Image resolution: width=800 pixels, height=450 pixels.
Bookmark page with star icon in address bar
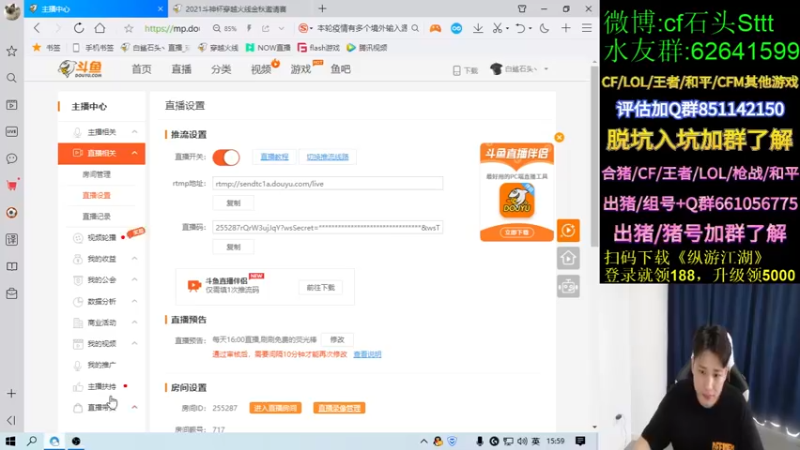129,29
